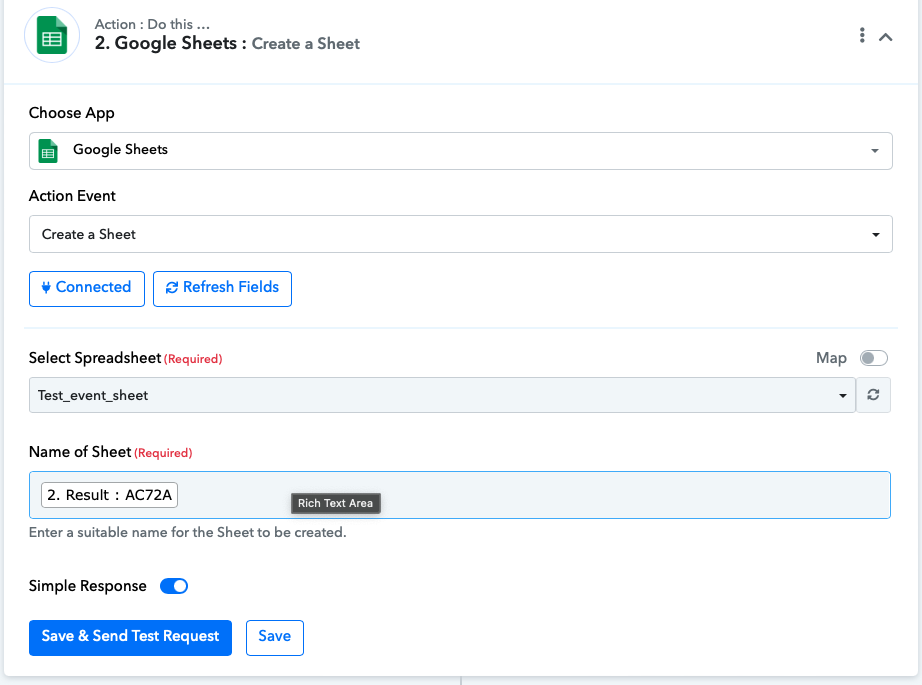This screenshot has height=685, width=922.
Task: Refresh the spreadsheet list icon
Action: pos(873,395)
